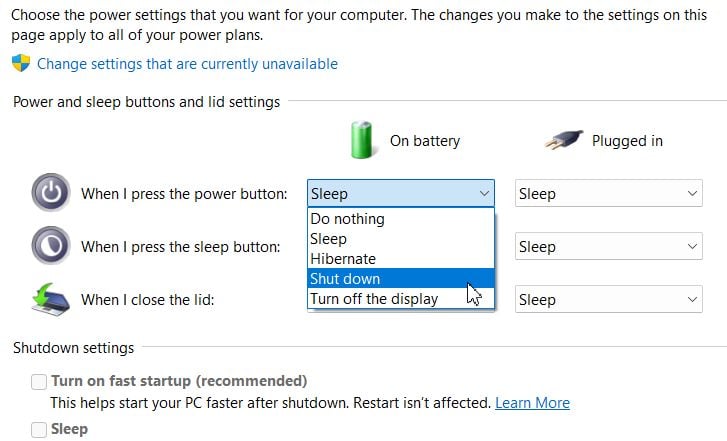Click the Turn on fast startup label

pos(179,381)
